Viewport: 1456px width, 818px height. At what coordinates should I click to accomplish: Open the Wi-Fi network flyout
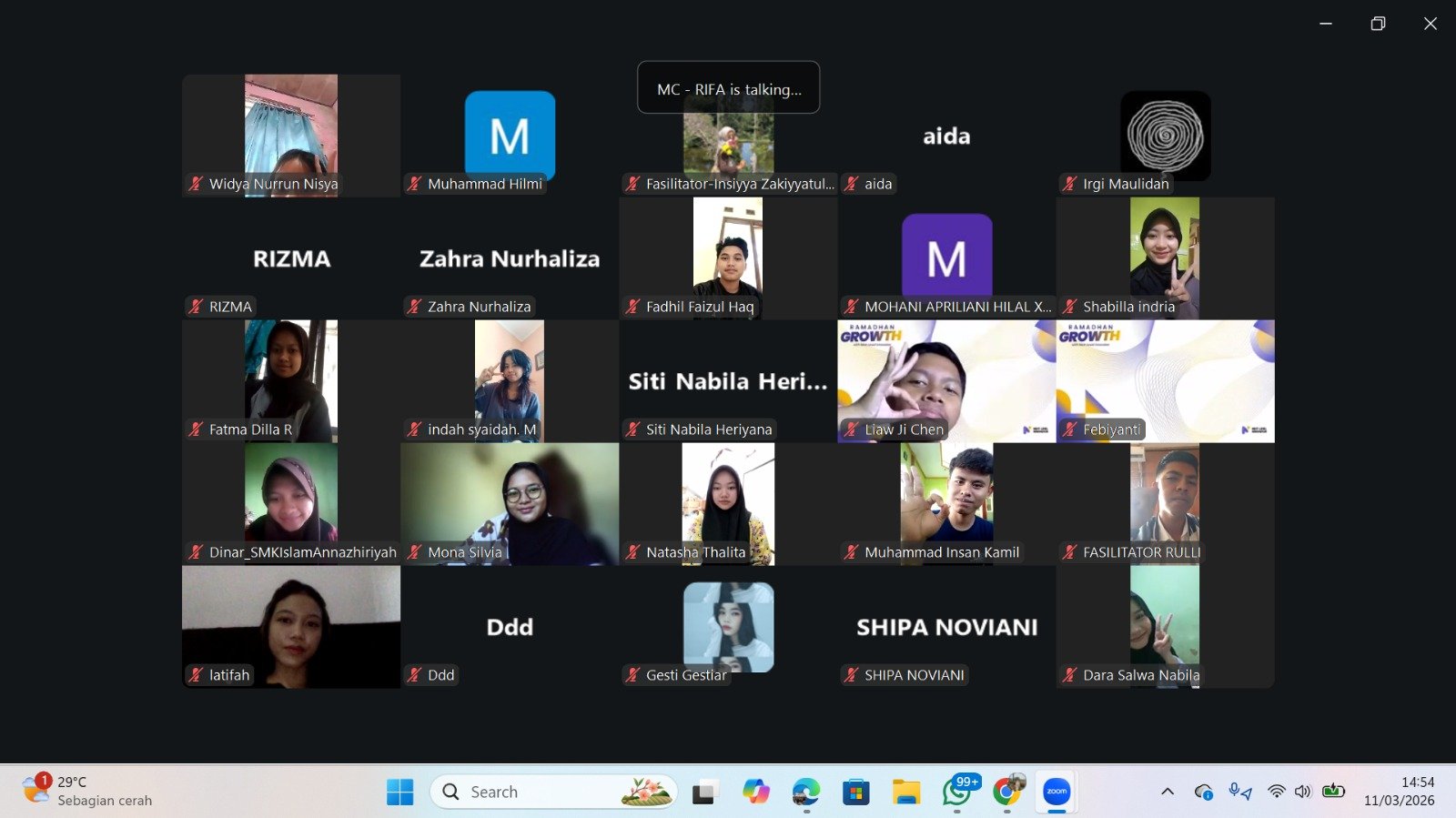click(x=1277, y=792)
